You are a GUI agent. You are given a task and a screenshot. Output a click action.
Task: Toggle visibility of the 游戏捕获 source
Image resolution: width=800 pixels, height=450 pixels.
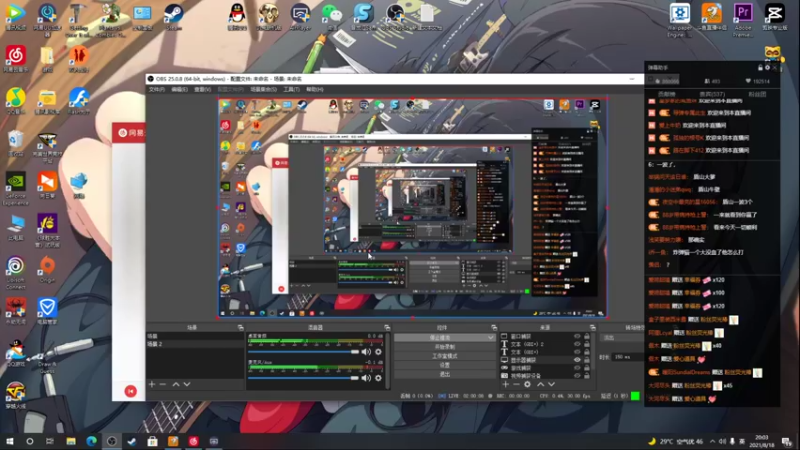click(x=577, y=367)
